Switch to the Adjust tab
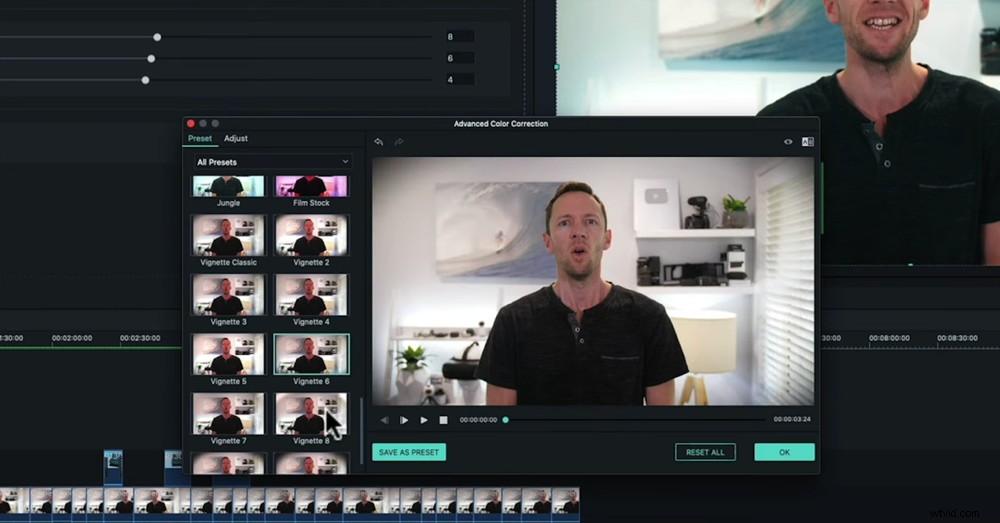Screen dimensions: 1000x523 pos(236,138)
